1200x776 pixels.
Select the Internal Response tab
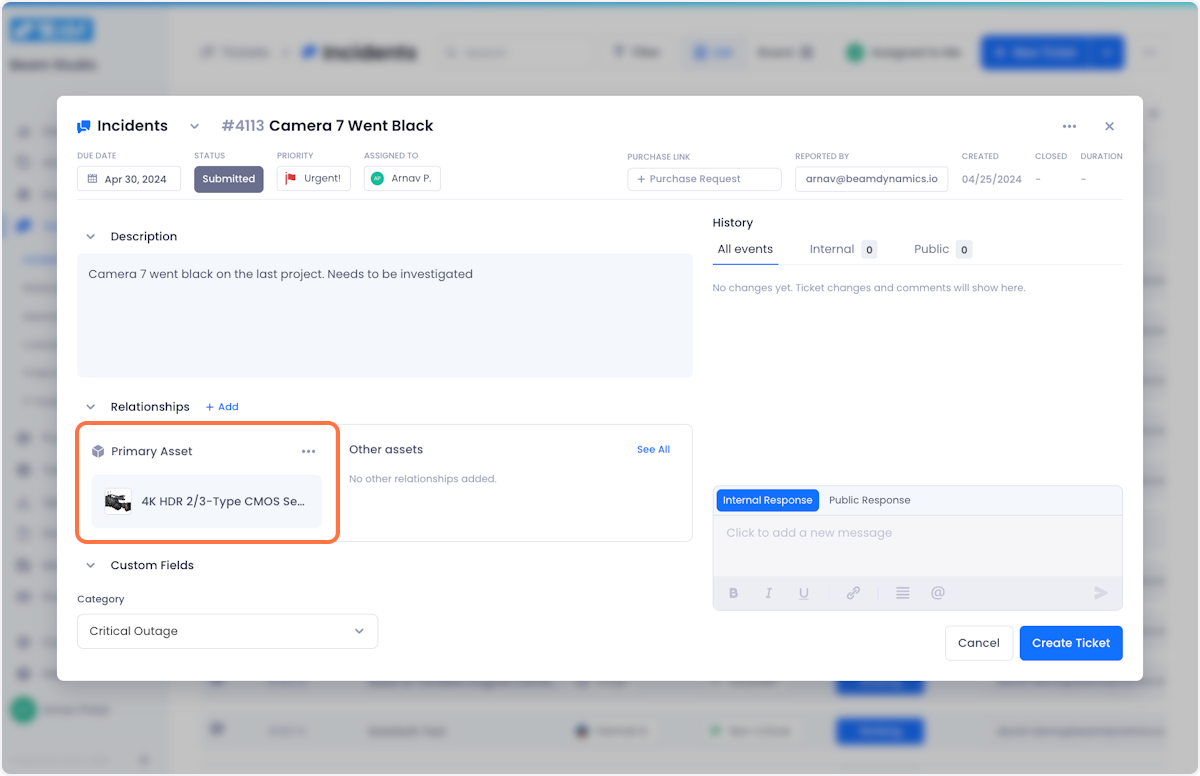click(x=768, y=500)
